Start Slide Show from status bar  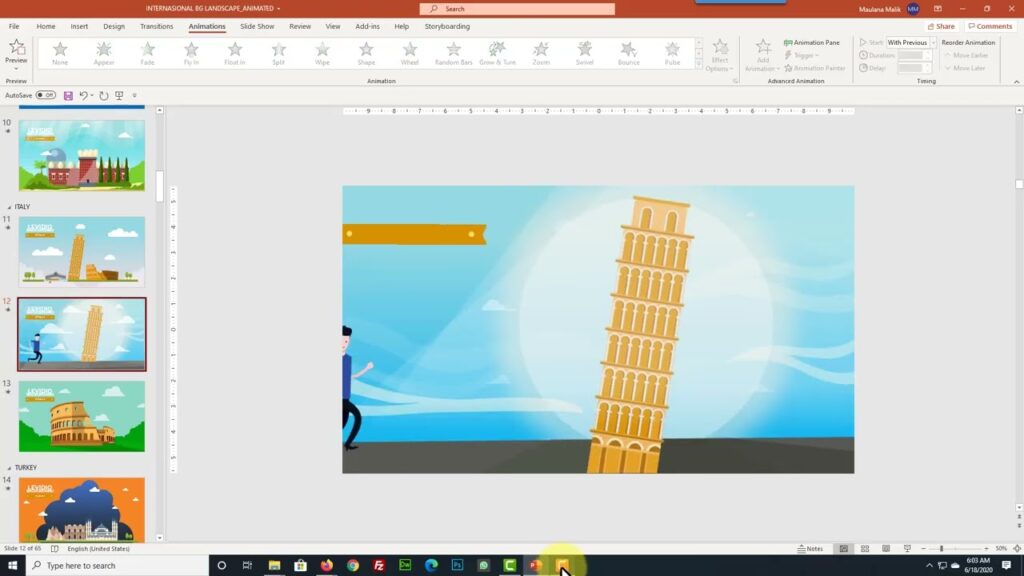coord(907,549)
